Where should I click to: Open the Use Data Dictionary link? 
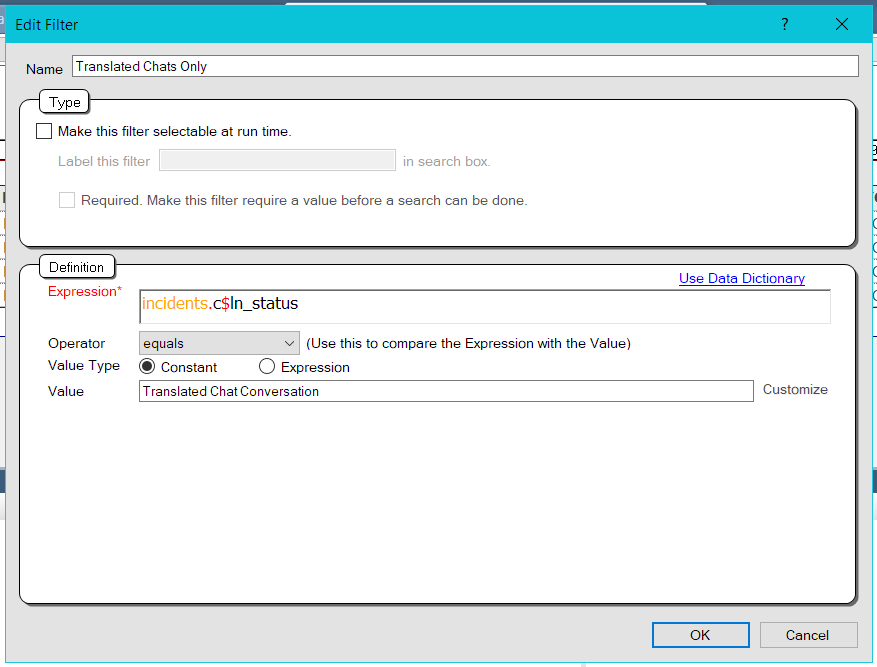pyautogui.click(x=741, y=279)
